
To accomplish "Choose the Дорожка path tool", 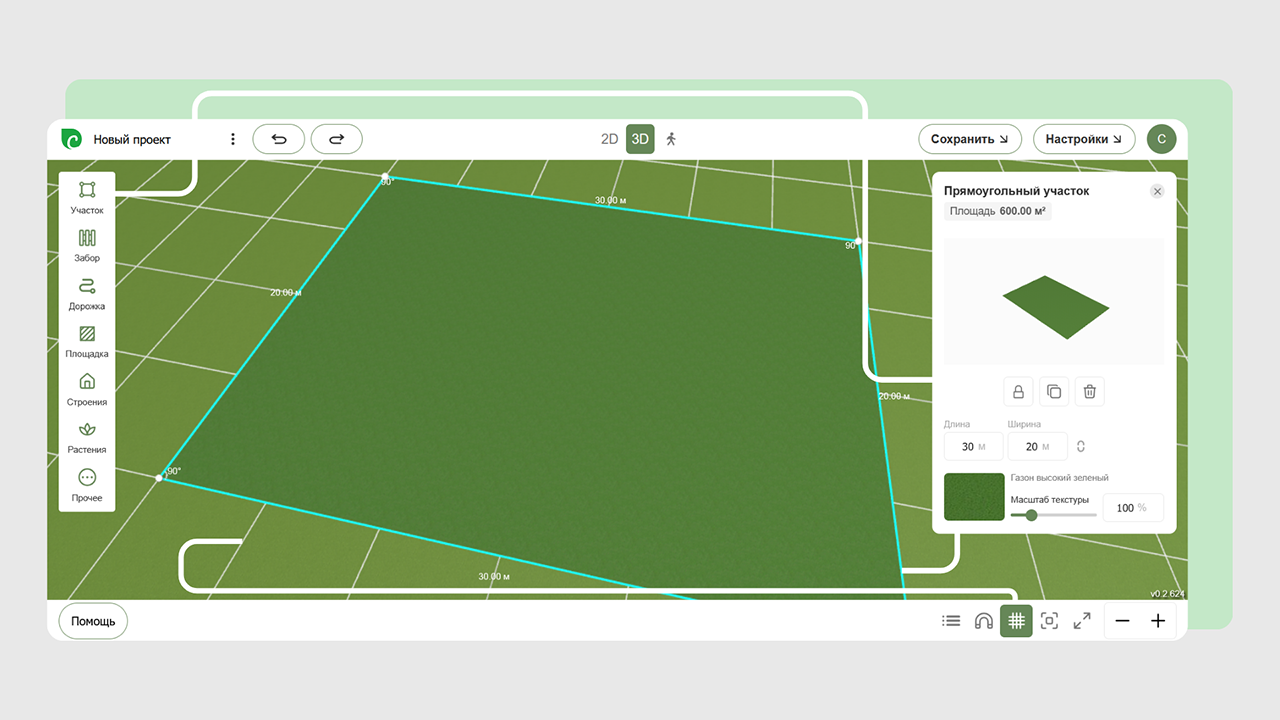I will (87, 293).
